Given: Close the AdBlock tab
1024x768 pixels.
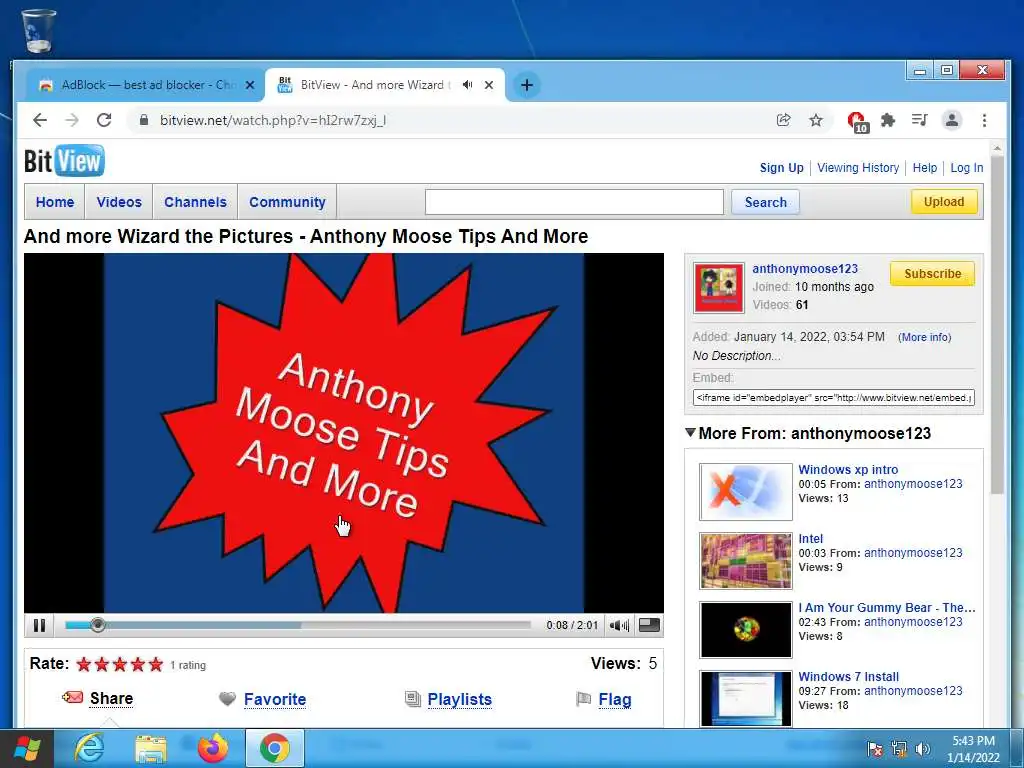Looking at the screenshot, I should click(249, 85).
